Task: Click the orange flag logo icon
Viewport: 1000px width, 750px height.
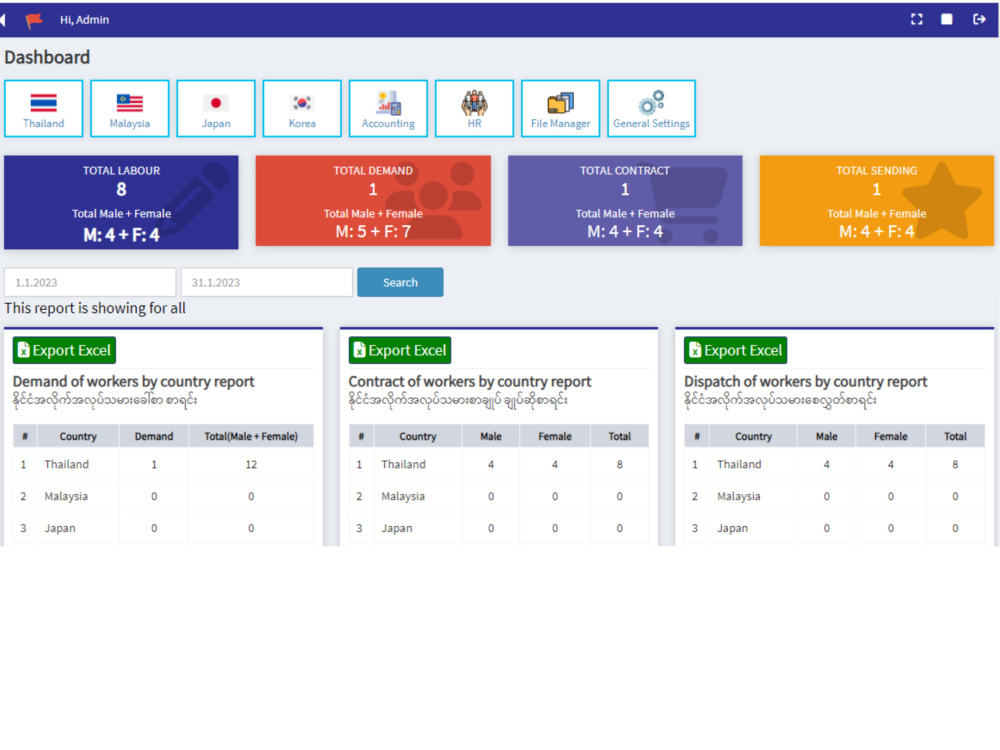Action: [x=34, y=20]
